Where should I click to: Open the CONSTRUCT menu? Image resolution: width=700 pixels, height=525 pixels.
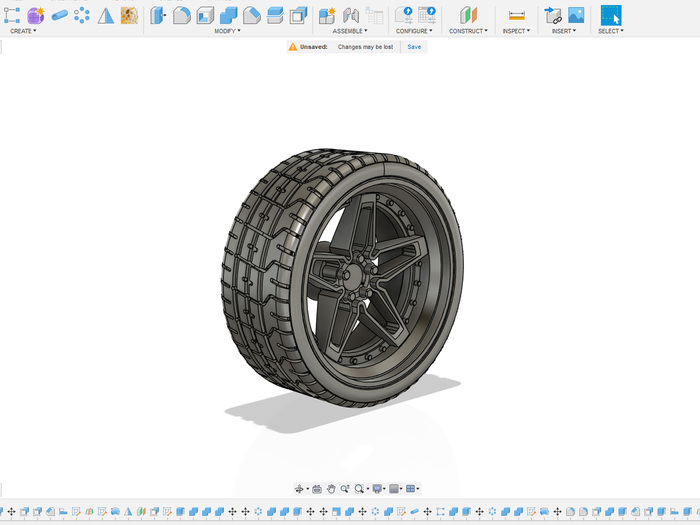468,31
